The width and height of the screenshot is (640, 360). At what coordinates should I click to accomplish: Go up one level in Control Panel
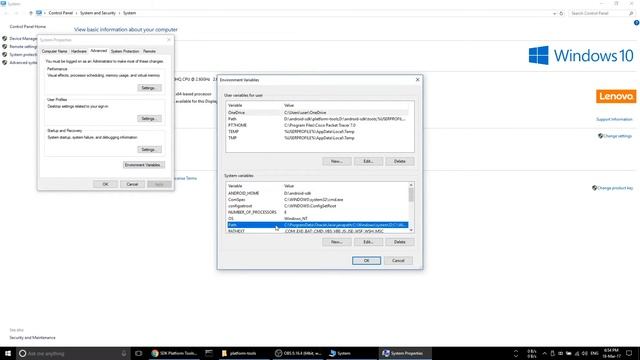(31, 13)
